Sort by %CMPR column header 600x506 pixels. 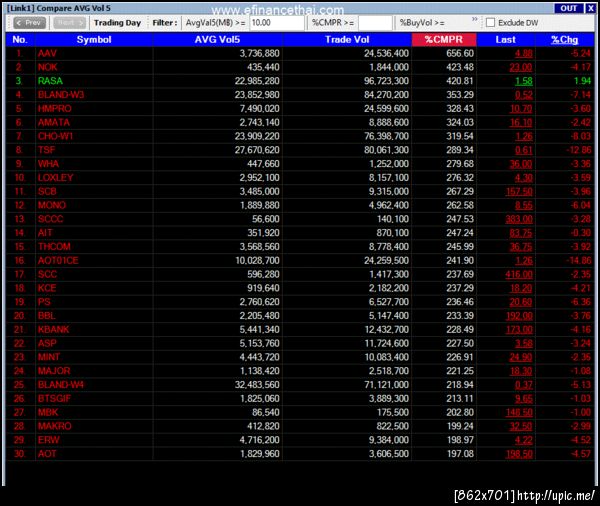coord(444,40)
